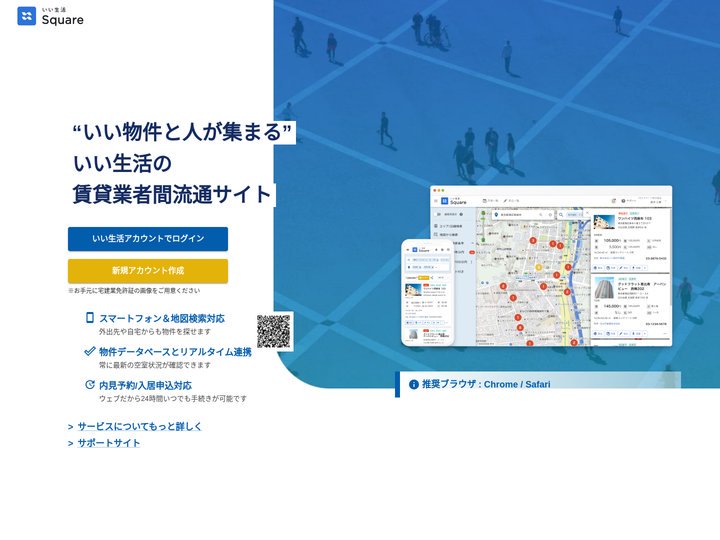Click the text ウェブだから24時間いつでも手続きが可能です
The width and height of the screenshot is (720, 540).
click(x=173, y=399)
